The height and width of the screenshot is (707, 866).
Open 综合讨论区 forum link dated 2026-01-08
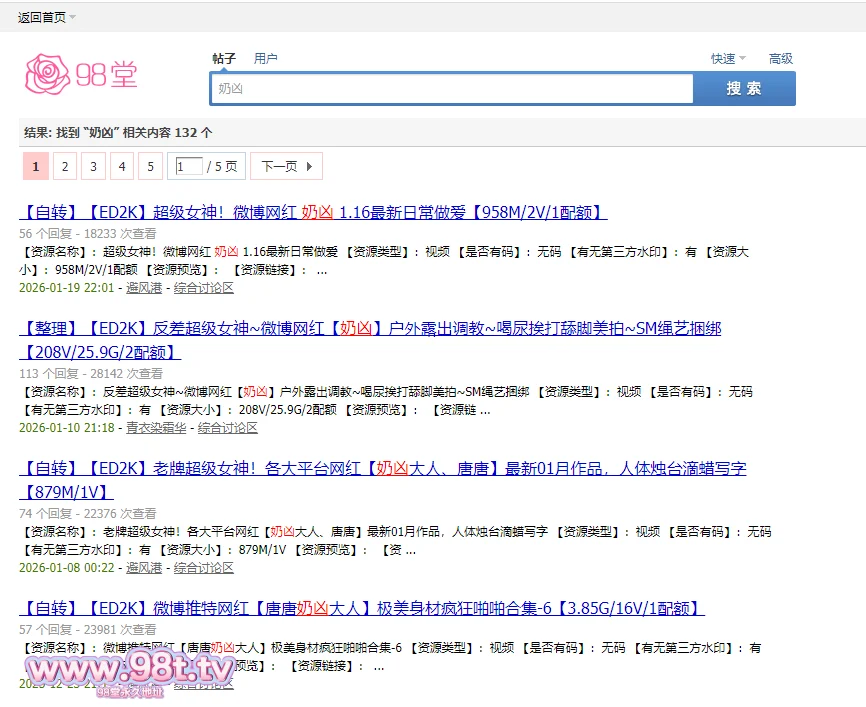(x=203, y=568)
